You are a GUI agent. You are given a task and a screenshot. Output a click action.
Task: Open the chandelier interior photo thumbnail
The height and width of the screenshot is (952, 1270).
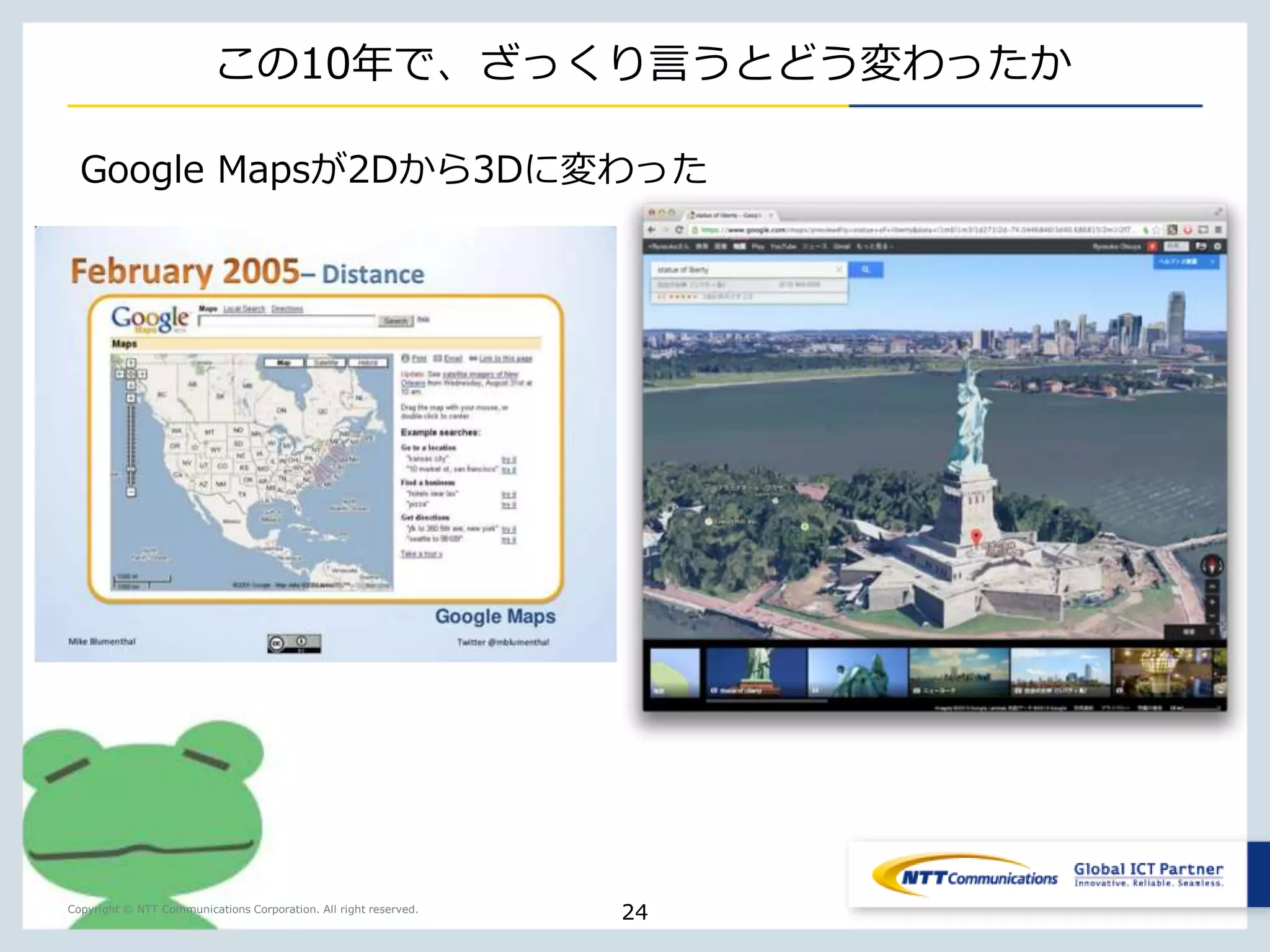[1161, 672]
